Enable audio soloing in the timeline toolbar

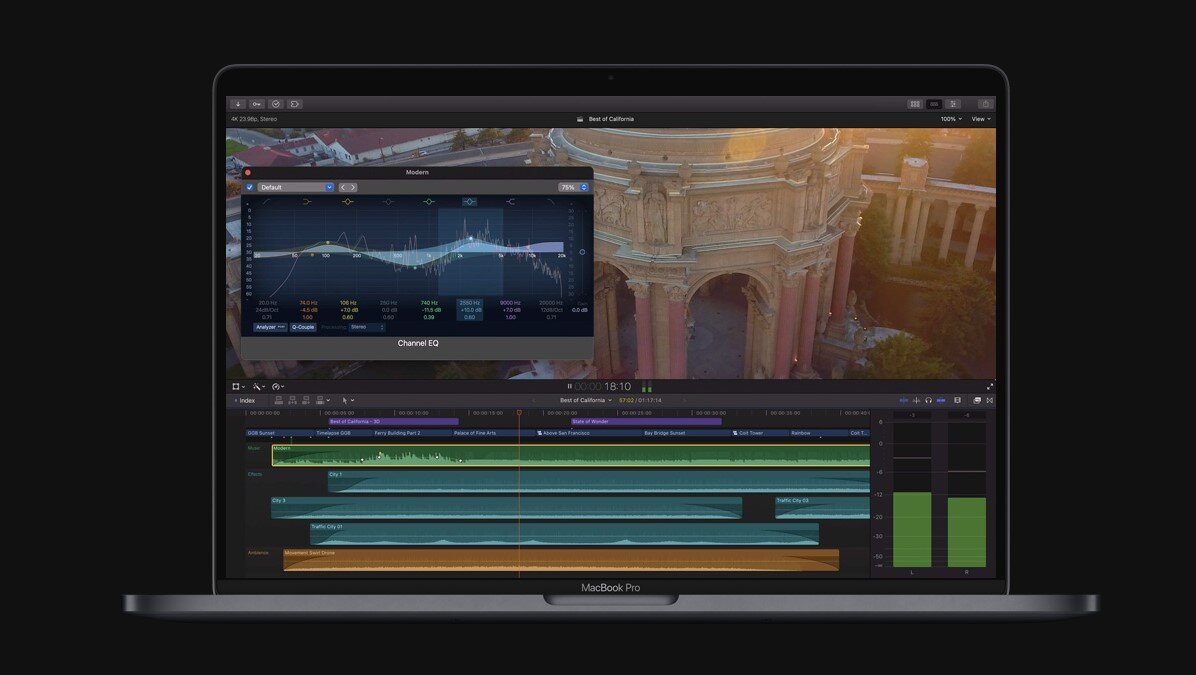point(929,400)
